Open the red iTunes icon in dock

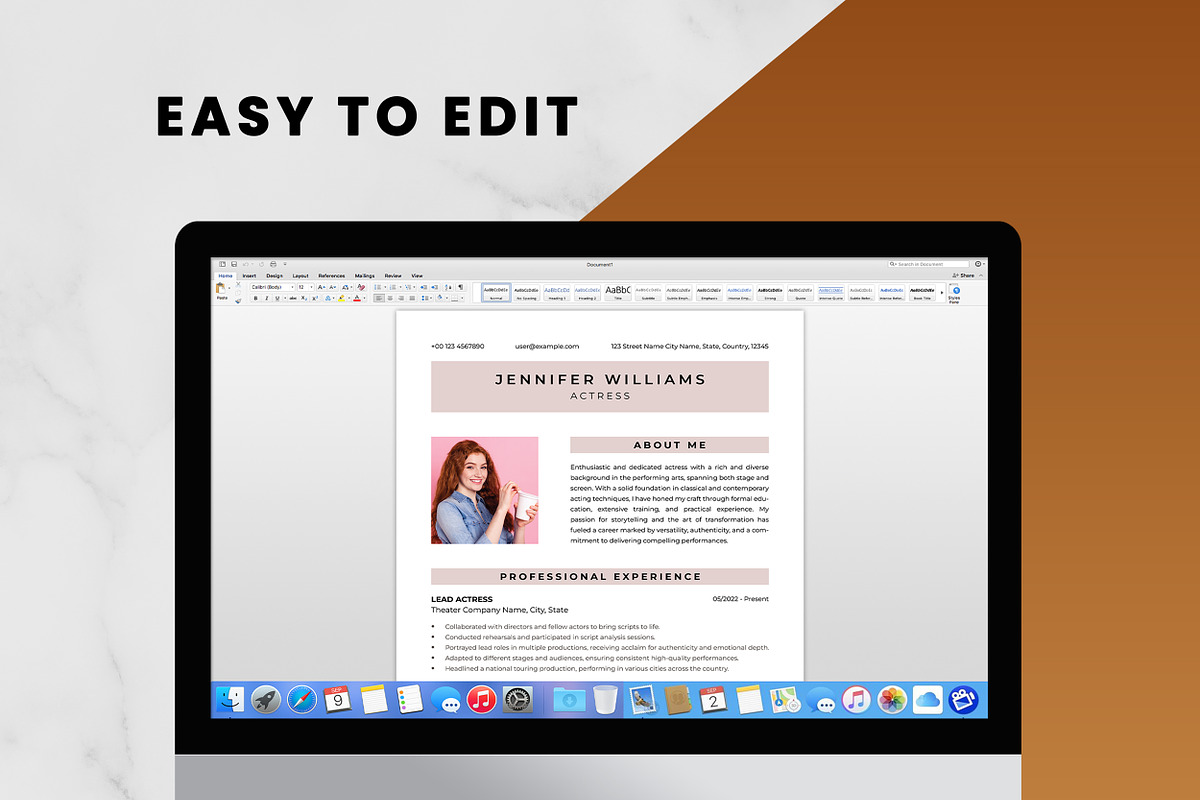pyautogui.click(x=482, y=700)
